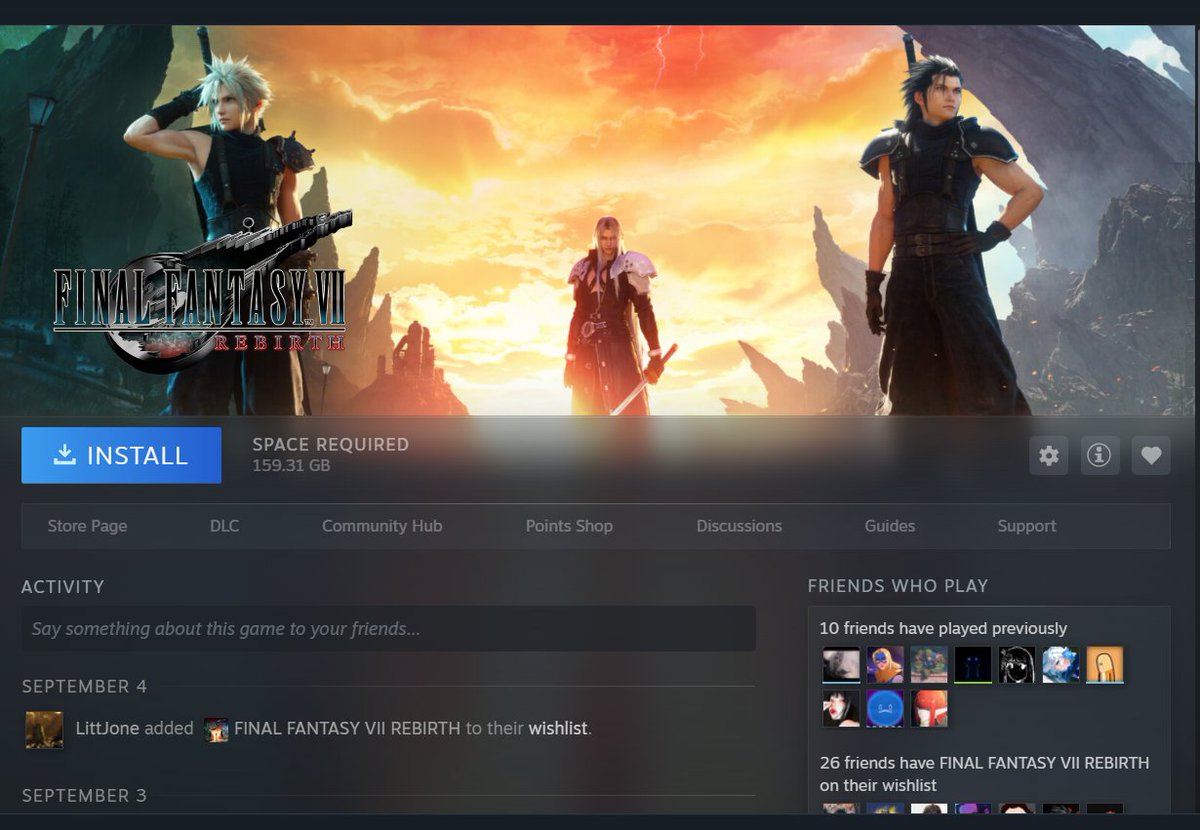
Task: Open the blonde masked superhero friend avatar
Action: [x=885, y=664]
